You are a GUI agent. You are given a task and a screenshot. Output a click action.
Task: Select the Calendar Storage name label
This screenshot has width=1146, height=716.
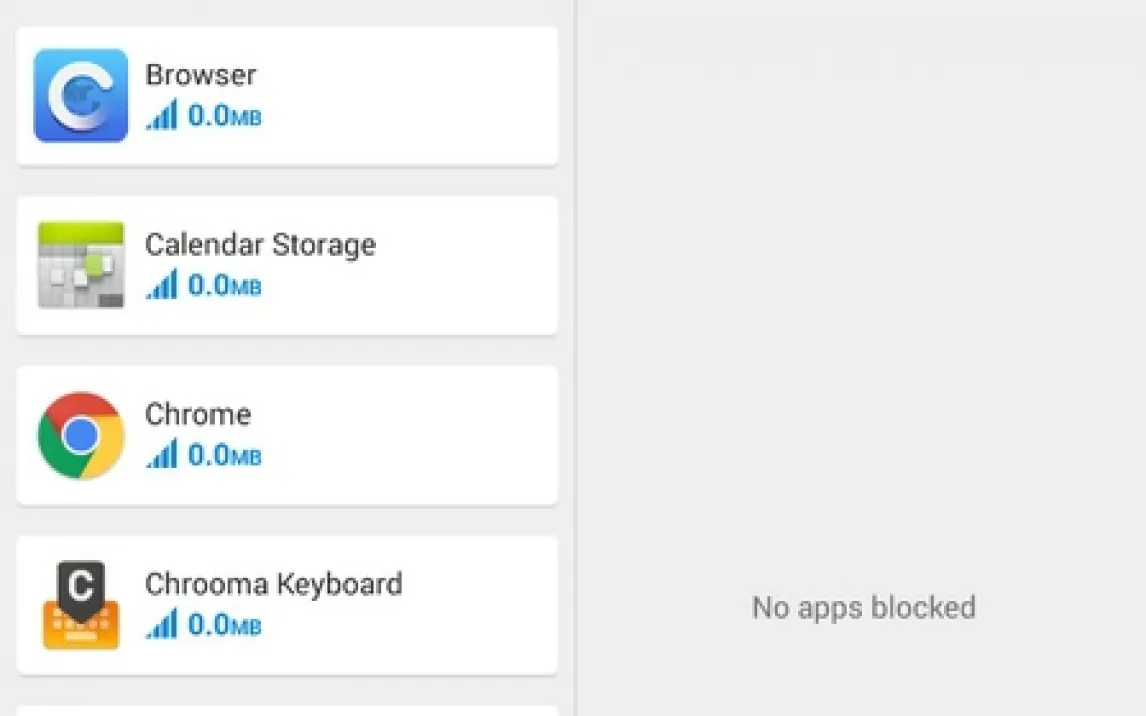(260, 245)
